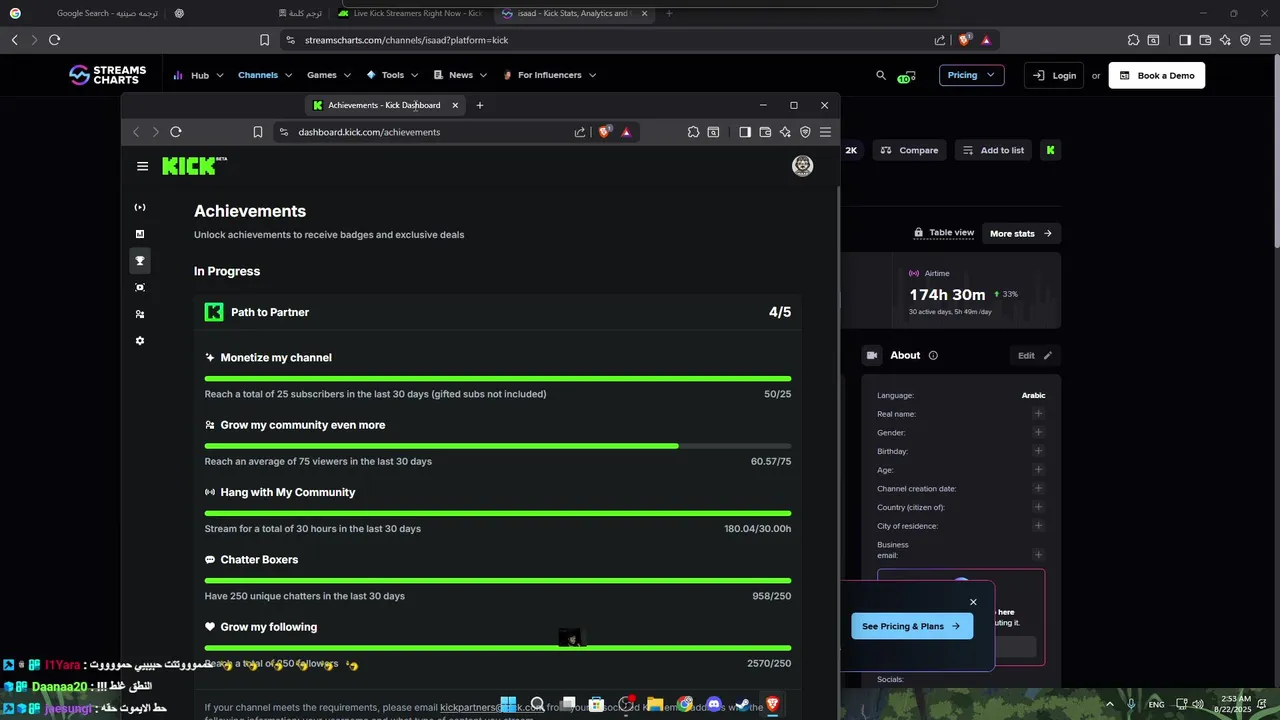Expand the Games dropdown menu
Viewport: 1280px width, 720px height.
click(x=329, y=75)
